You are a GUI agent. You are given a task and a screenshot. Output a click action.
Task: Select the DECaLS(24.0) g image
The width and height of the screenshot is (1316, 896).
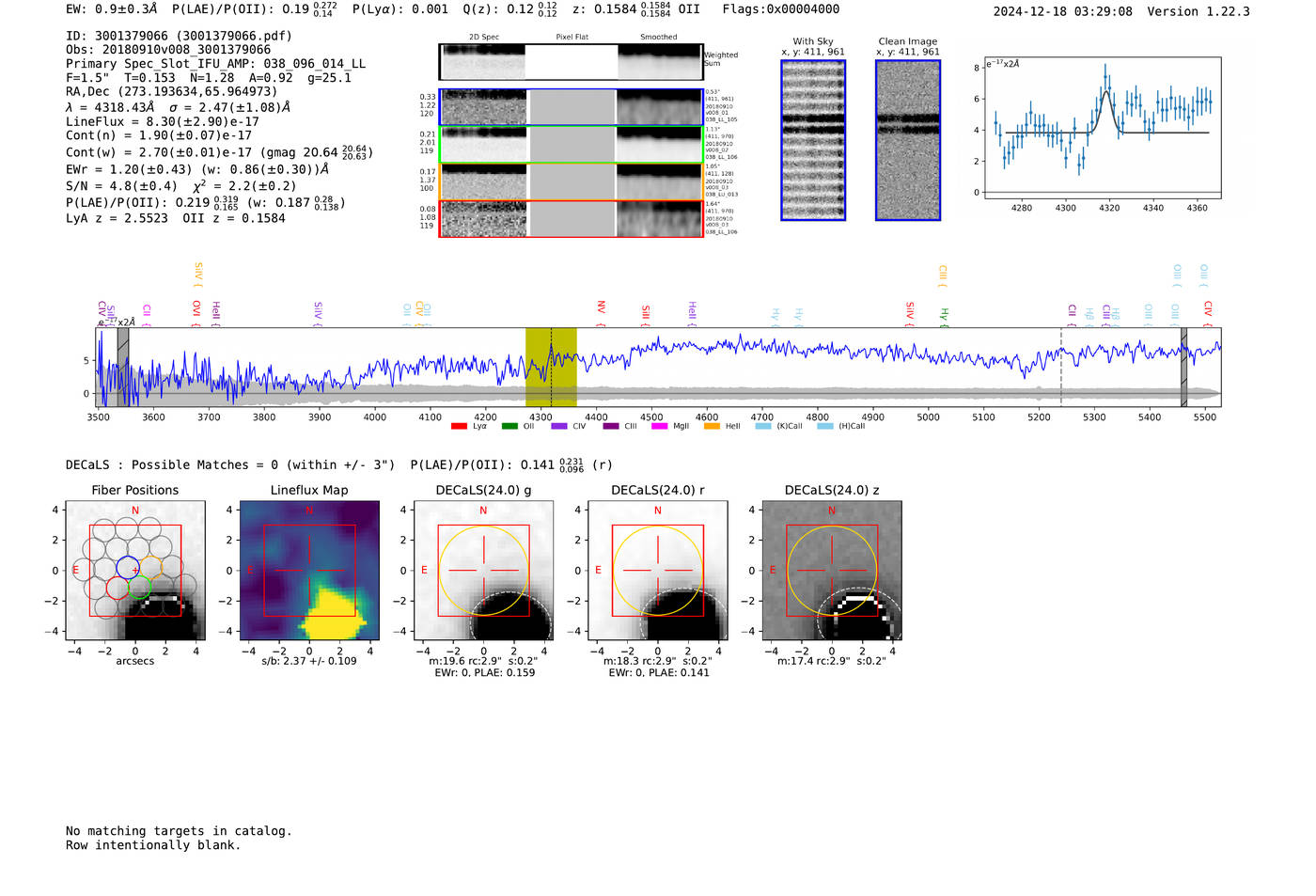484,571
